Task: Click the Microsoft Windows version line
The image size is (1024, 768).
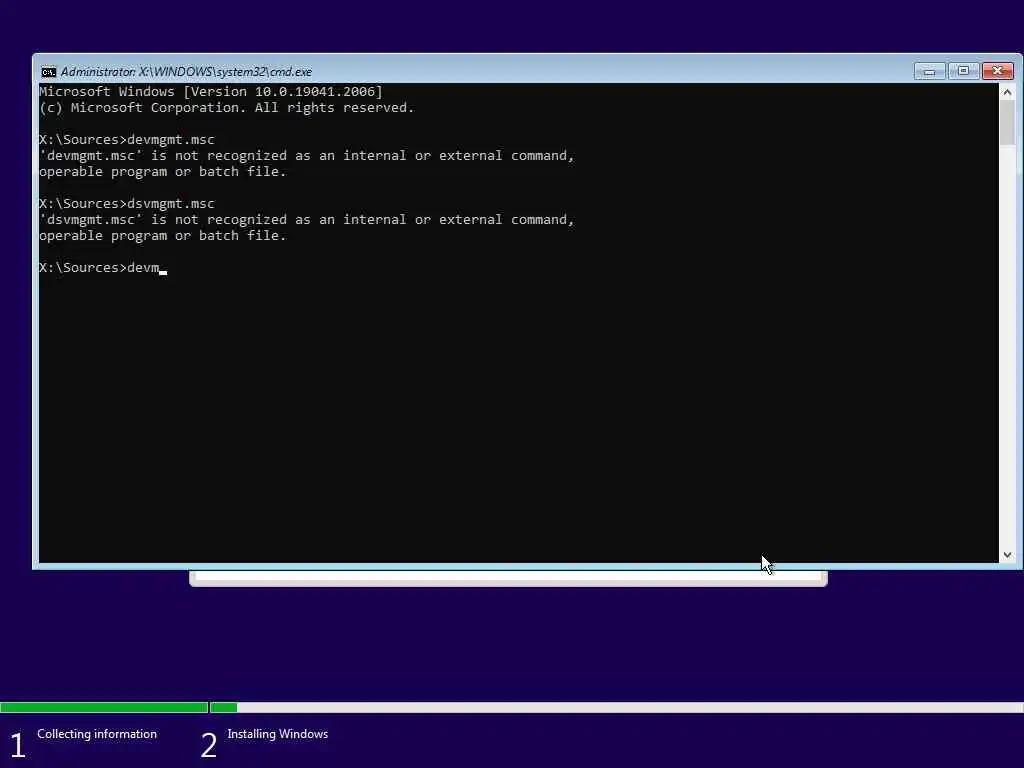Action: point(211,91)
